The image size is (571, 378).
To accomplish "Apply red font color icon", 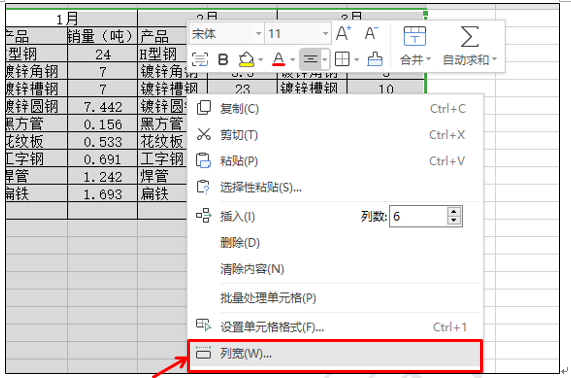I will coord(279,59).
